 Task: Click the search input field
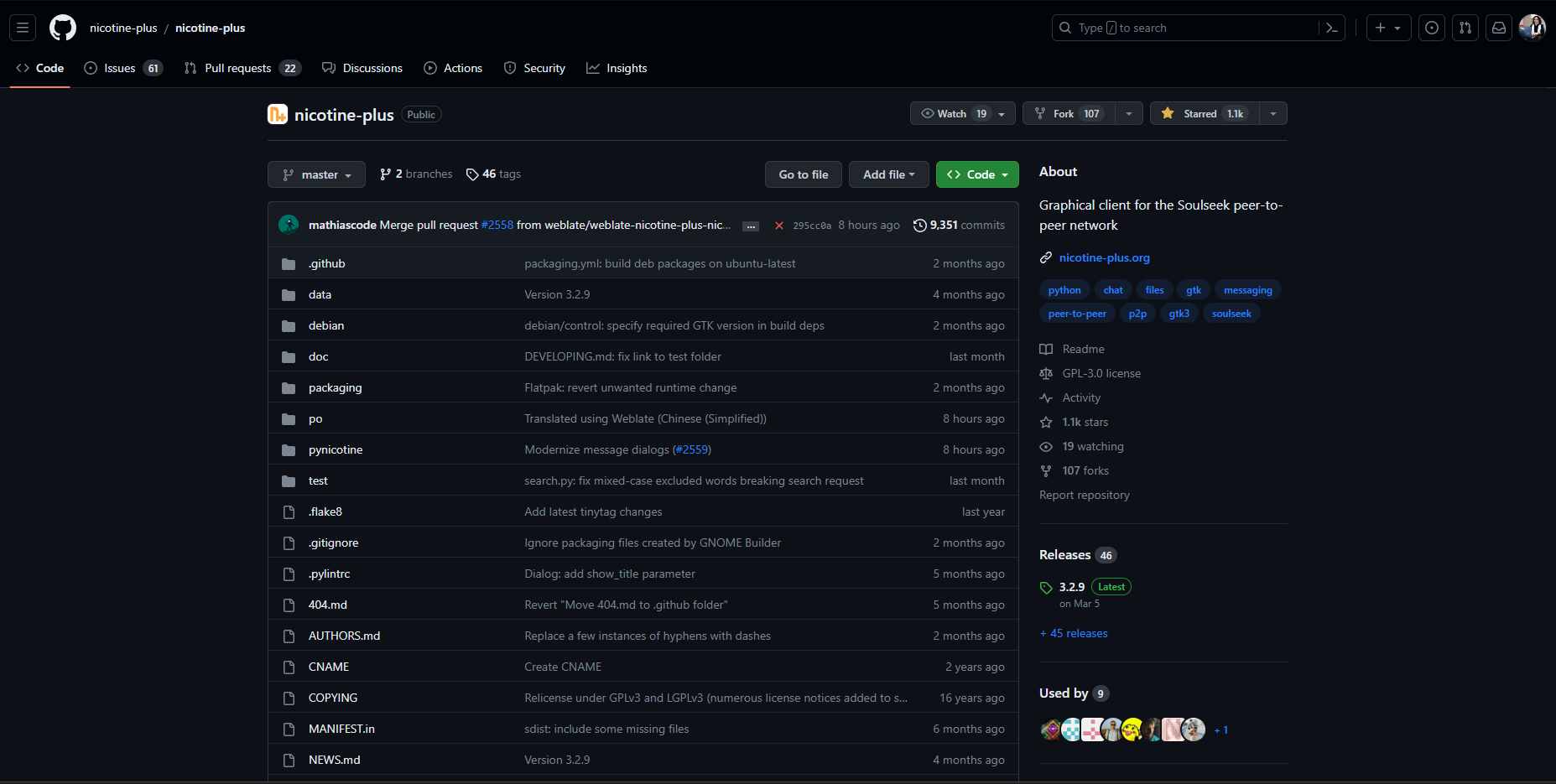click(1187, 28)
